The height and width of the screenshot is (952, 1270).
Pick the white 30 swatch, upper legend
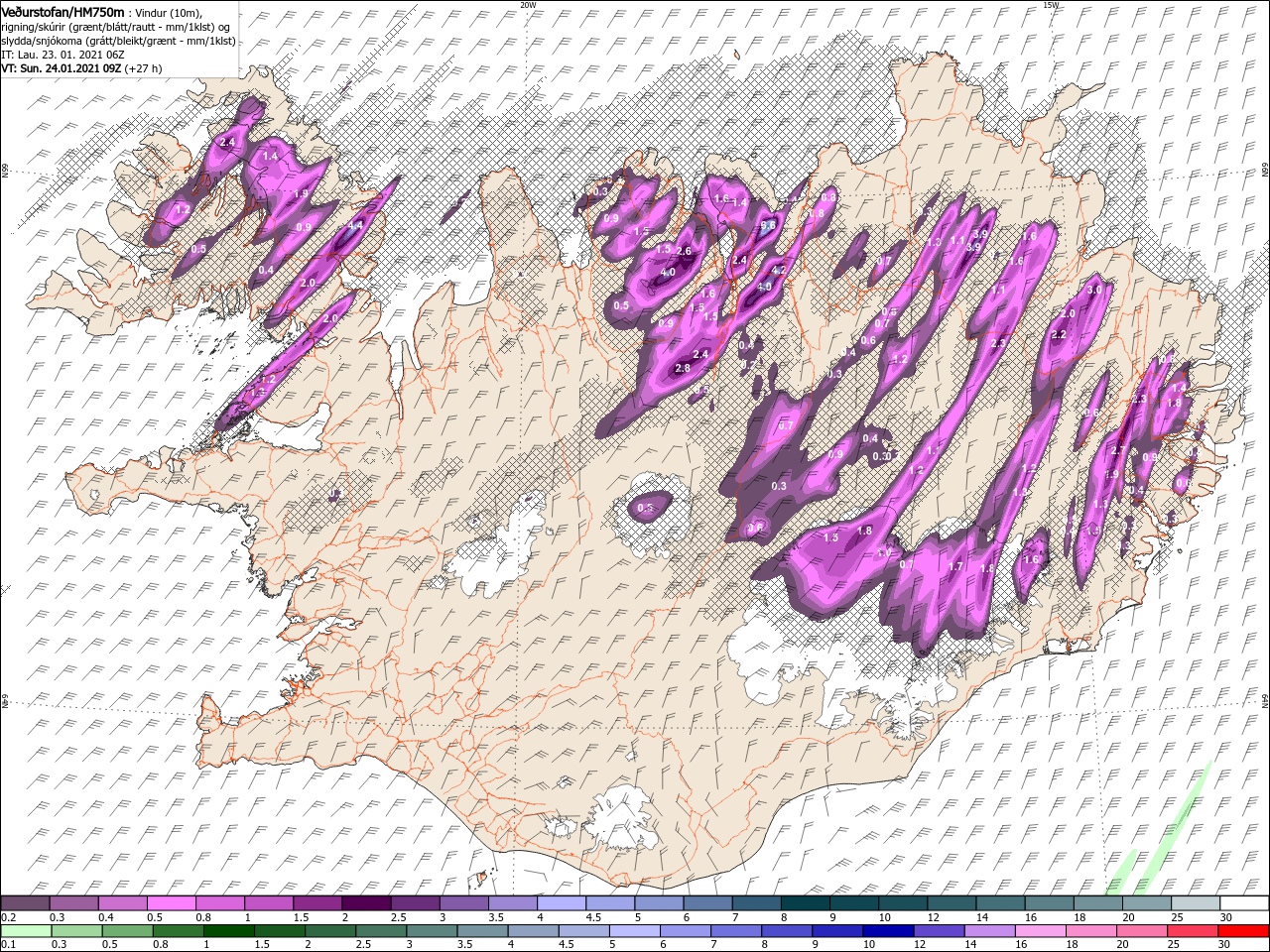click(1244, 903)
